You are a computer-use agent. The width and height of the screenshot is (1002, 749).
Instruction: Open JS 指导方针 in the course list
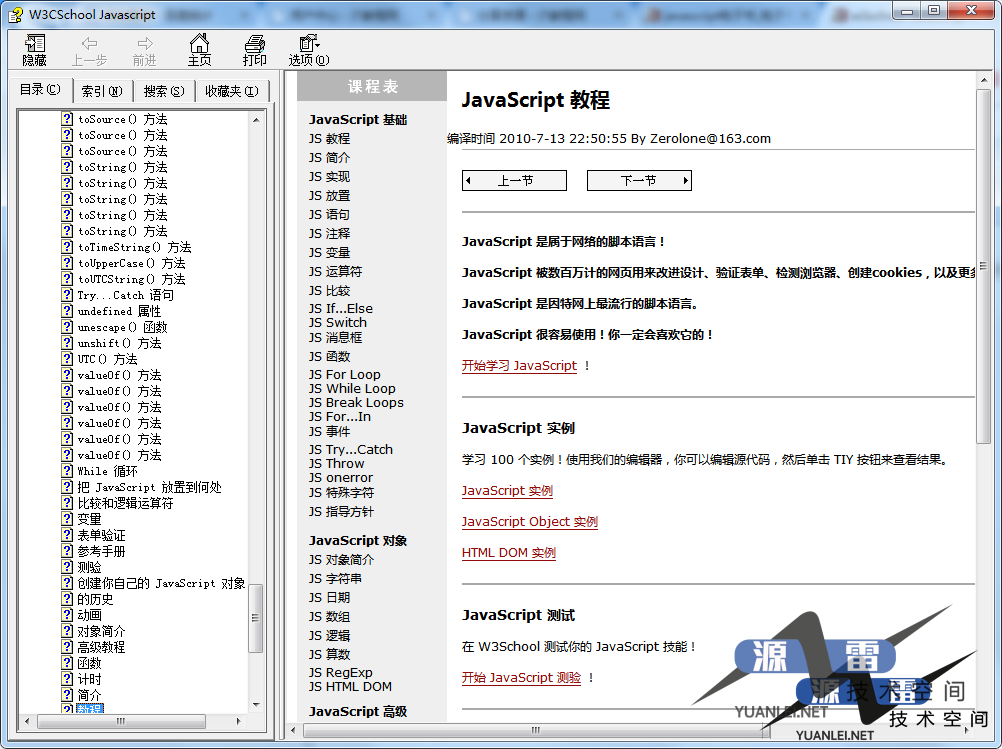[x=341, y=511]
